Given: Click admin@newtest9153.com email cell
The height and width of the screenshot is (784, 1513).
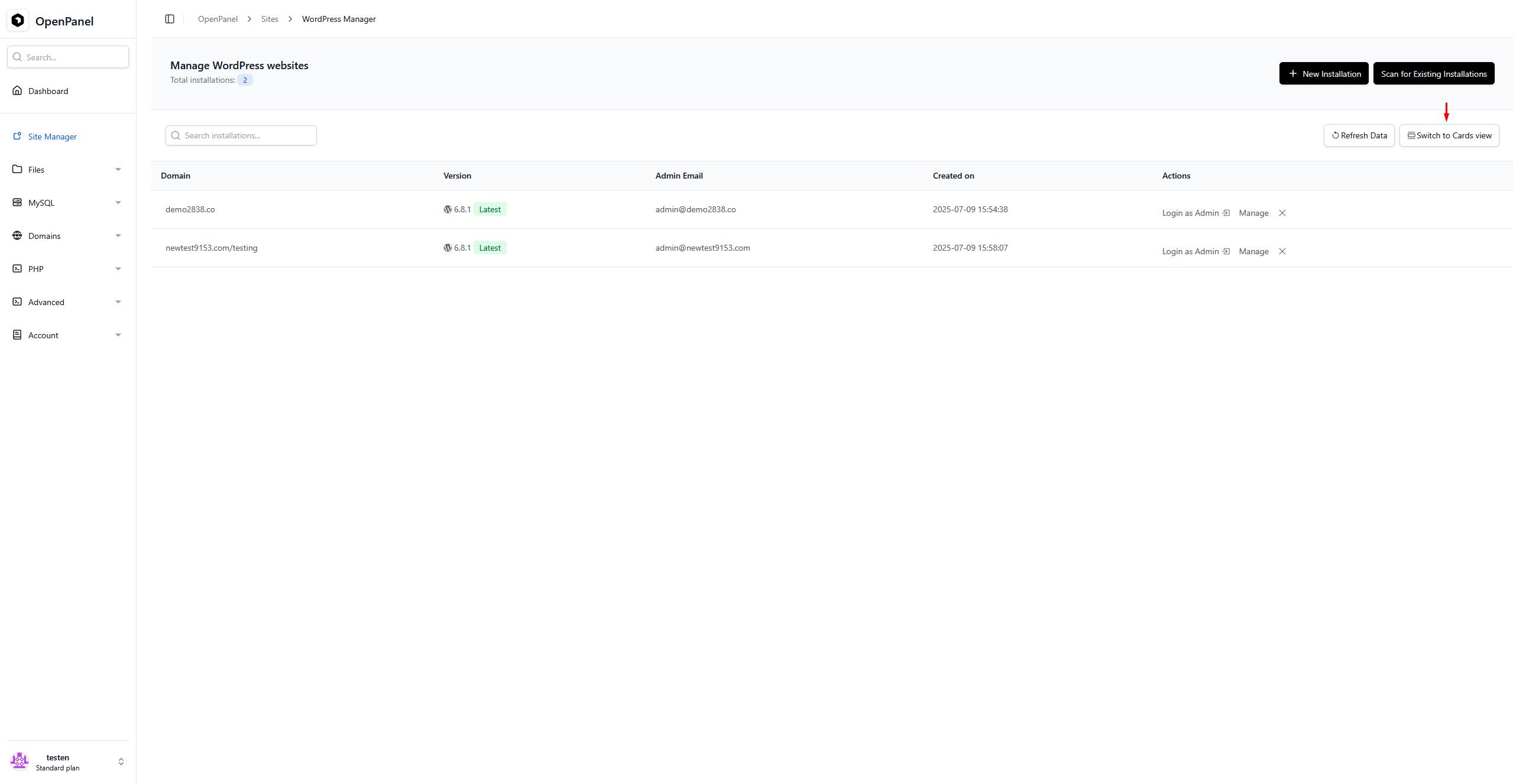Looking at the screenshot, I should [702, 248].
